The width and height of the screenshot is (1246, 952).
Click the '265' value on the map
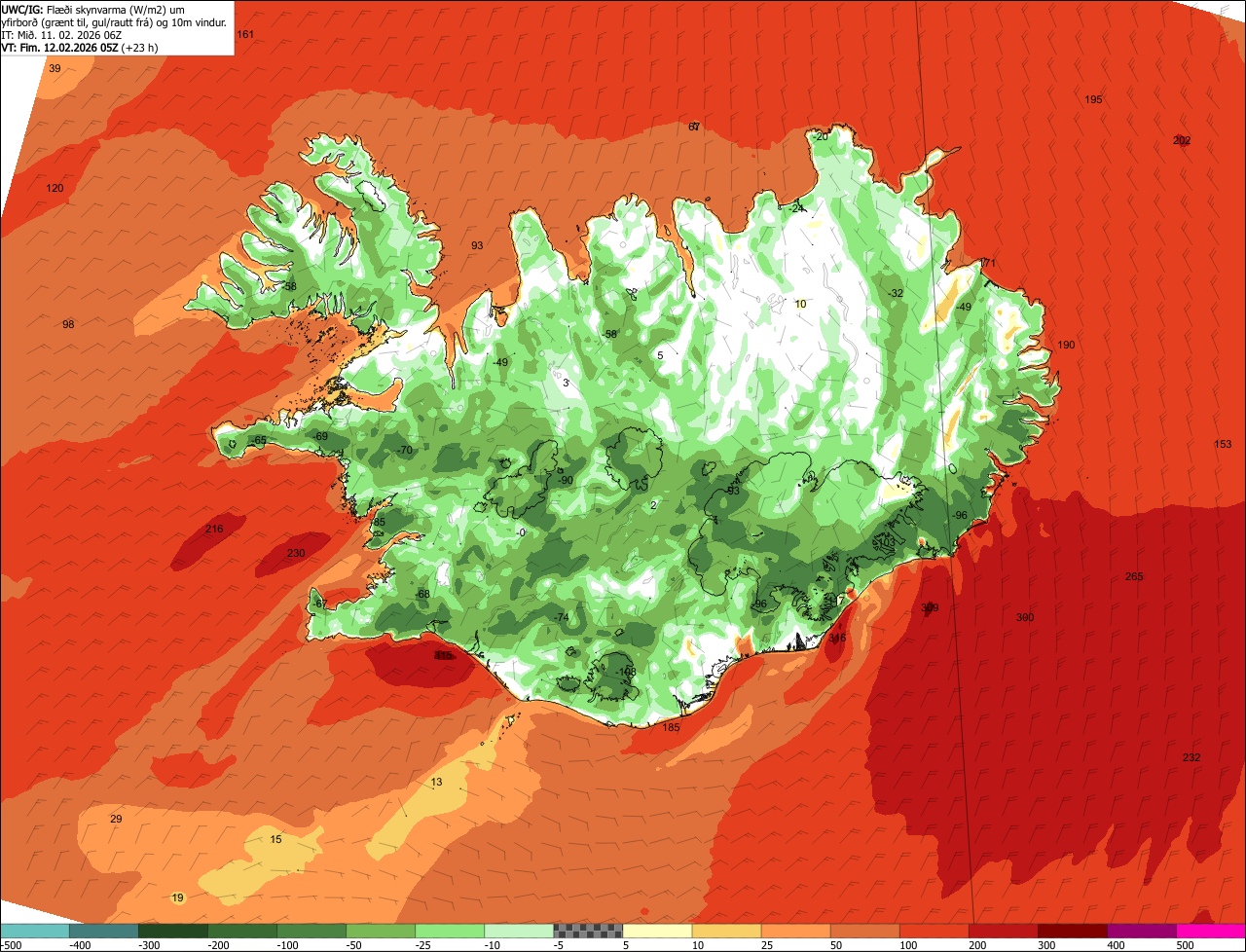[1134, 577]
